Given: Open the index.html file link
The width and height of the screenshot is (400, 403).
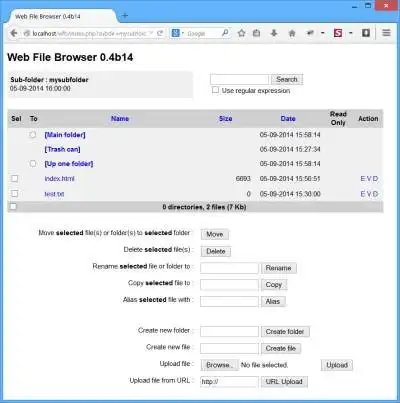Looking at the screenshot, I should (x=59, y=179).
